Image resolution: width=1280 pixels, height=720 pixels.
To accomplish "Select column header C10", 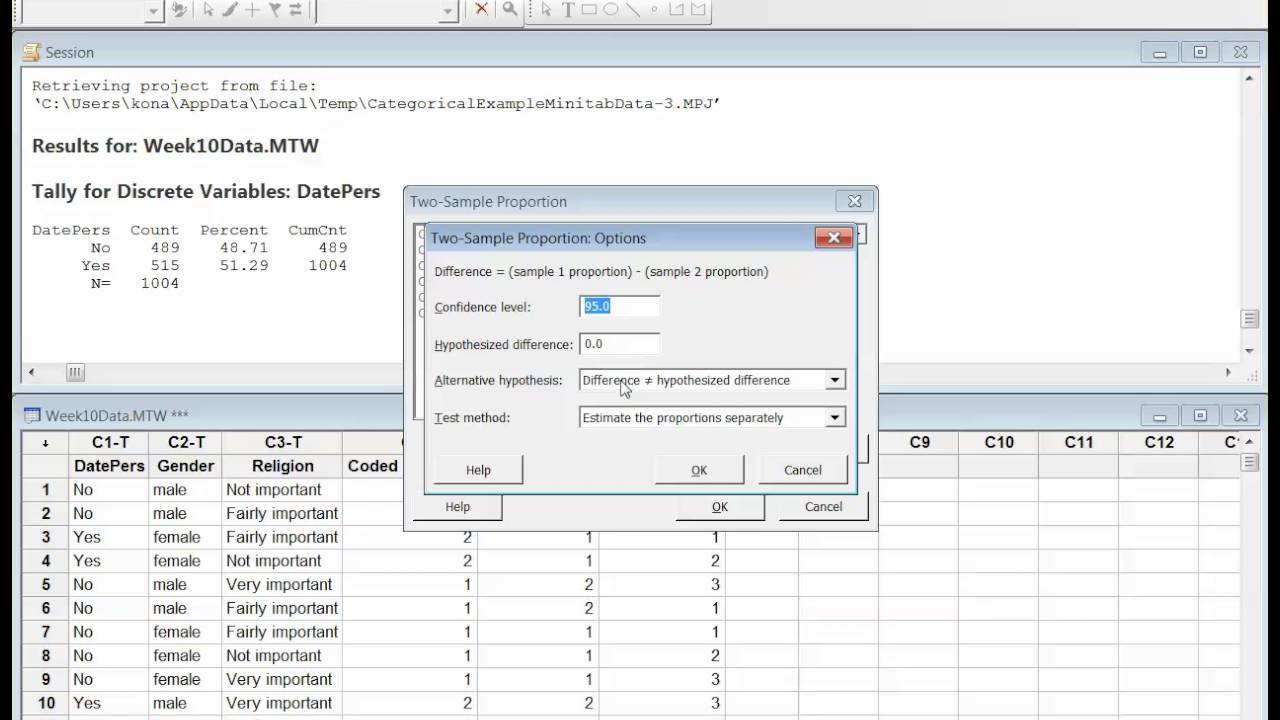I will pyautogui.click(x=999, y=442).
